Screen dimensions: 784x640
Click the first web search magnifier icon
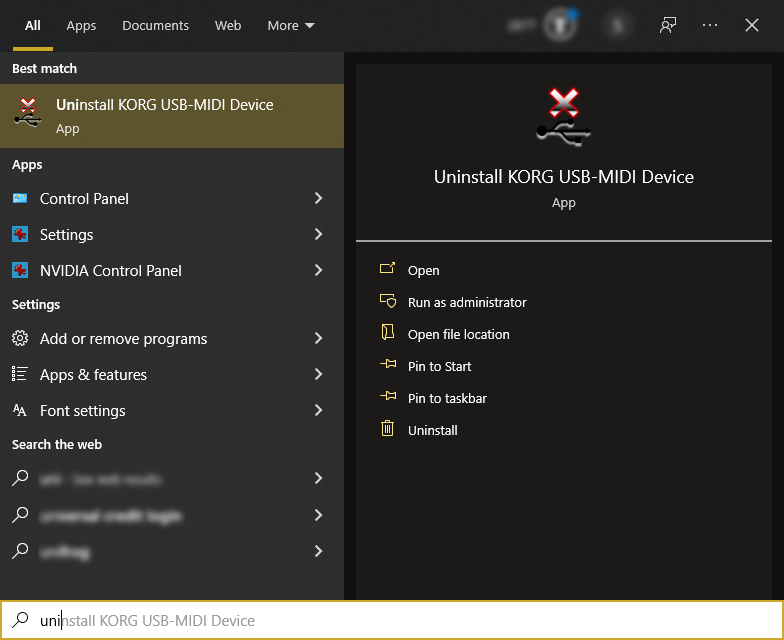(x=20, y=478)
